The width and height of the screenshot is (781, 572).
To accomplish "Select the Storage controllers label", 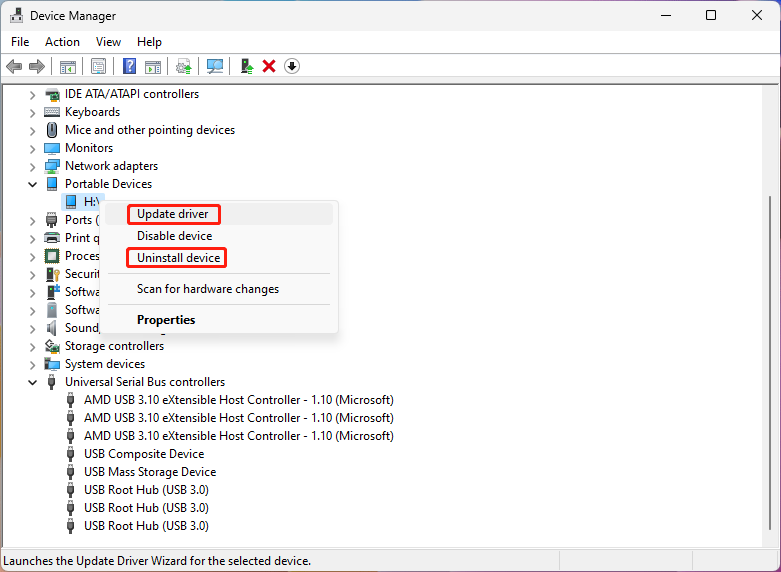I will (115, 346).
